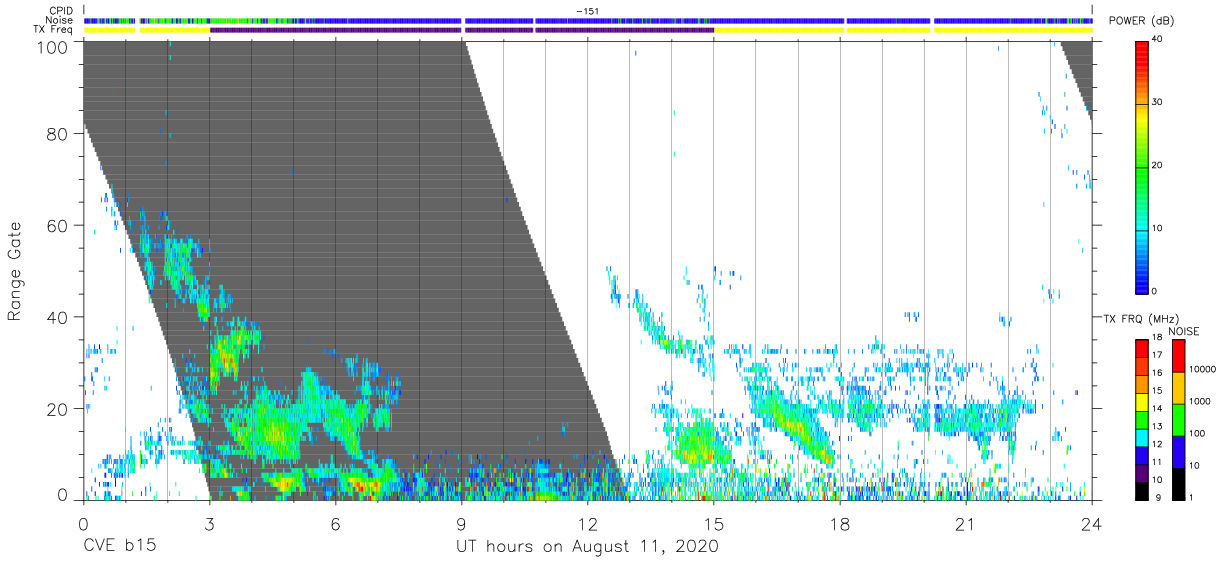Click x-axis tick label '18'

pyautogui.click(x=840, y=525)
